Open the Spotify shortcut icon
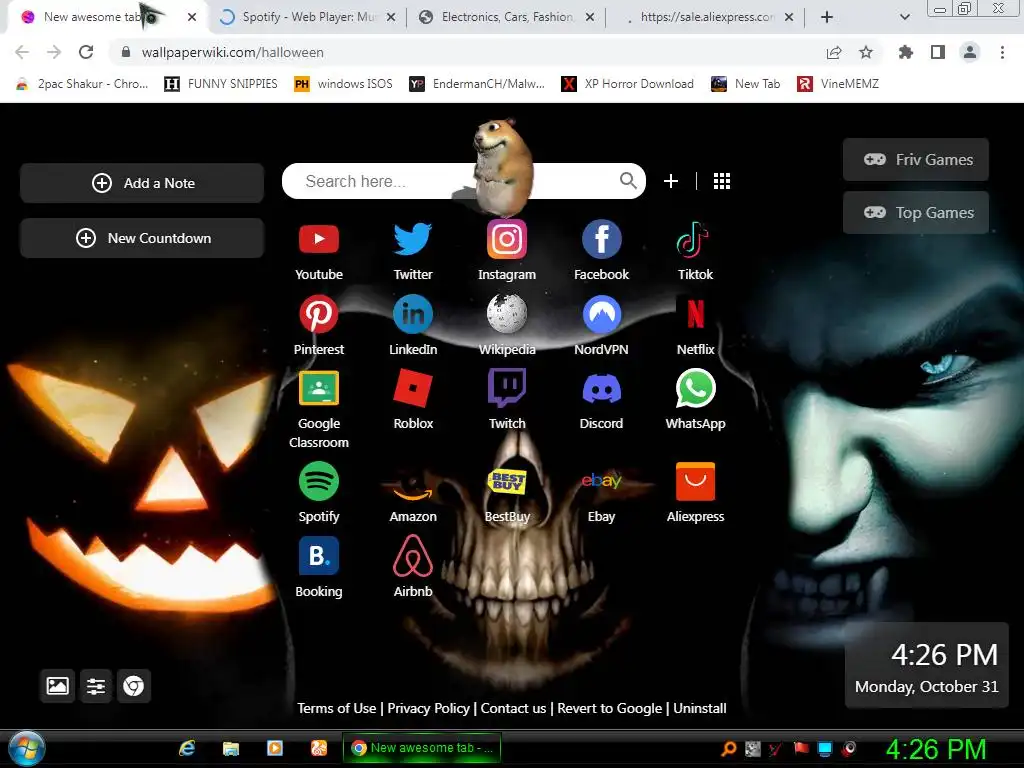The height and width of the screenshot is (768, 1024). (x=319, y=481)
